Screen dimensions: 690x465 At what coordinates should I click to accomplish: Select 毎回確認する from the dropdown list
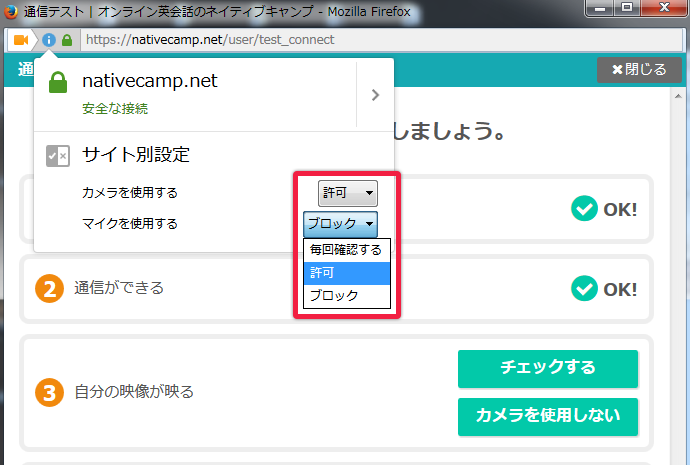(x=345, y=250)
